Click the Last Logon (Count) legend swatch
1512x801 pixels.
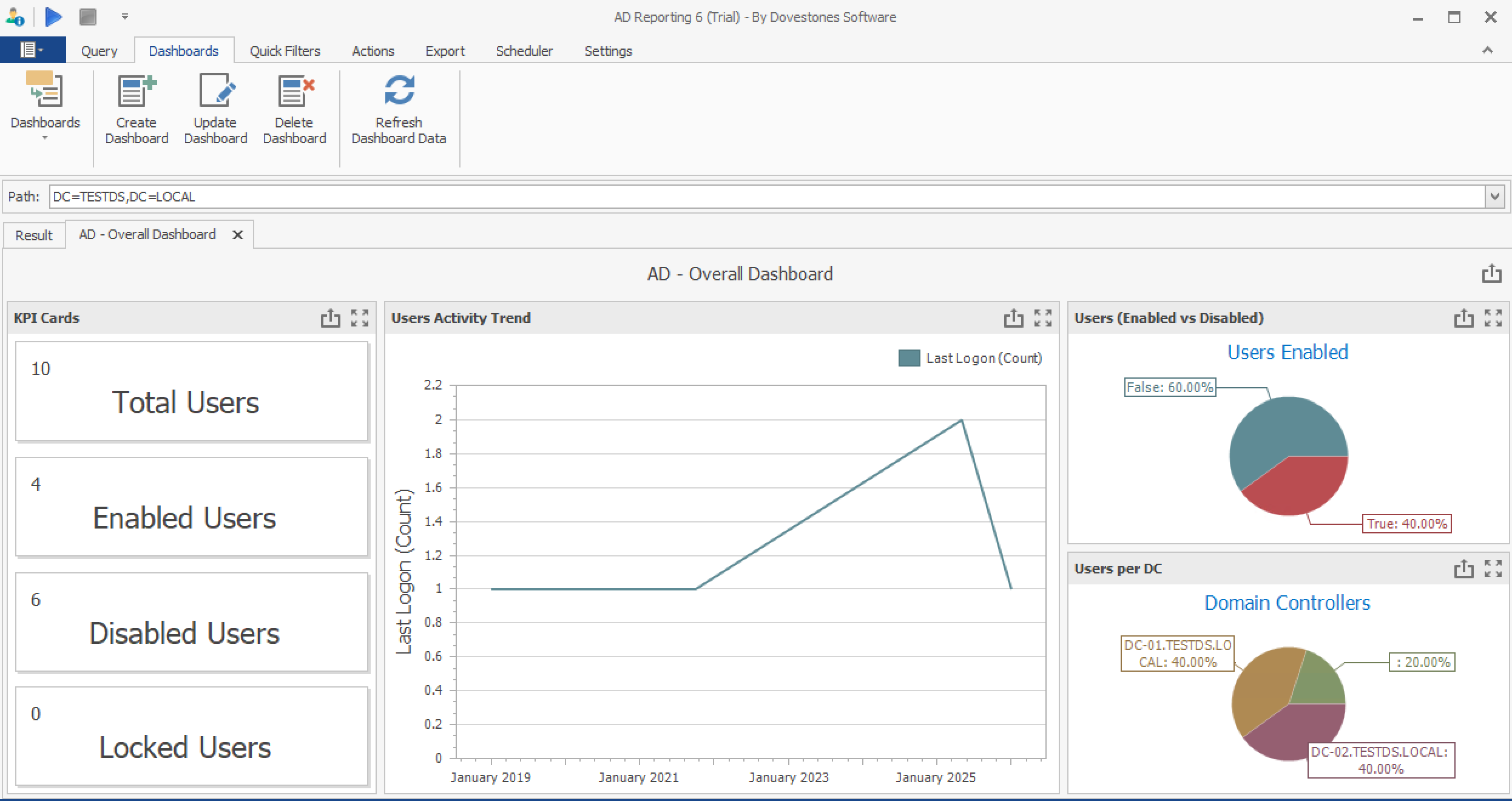(x=908, y=358)
